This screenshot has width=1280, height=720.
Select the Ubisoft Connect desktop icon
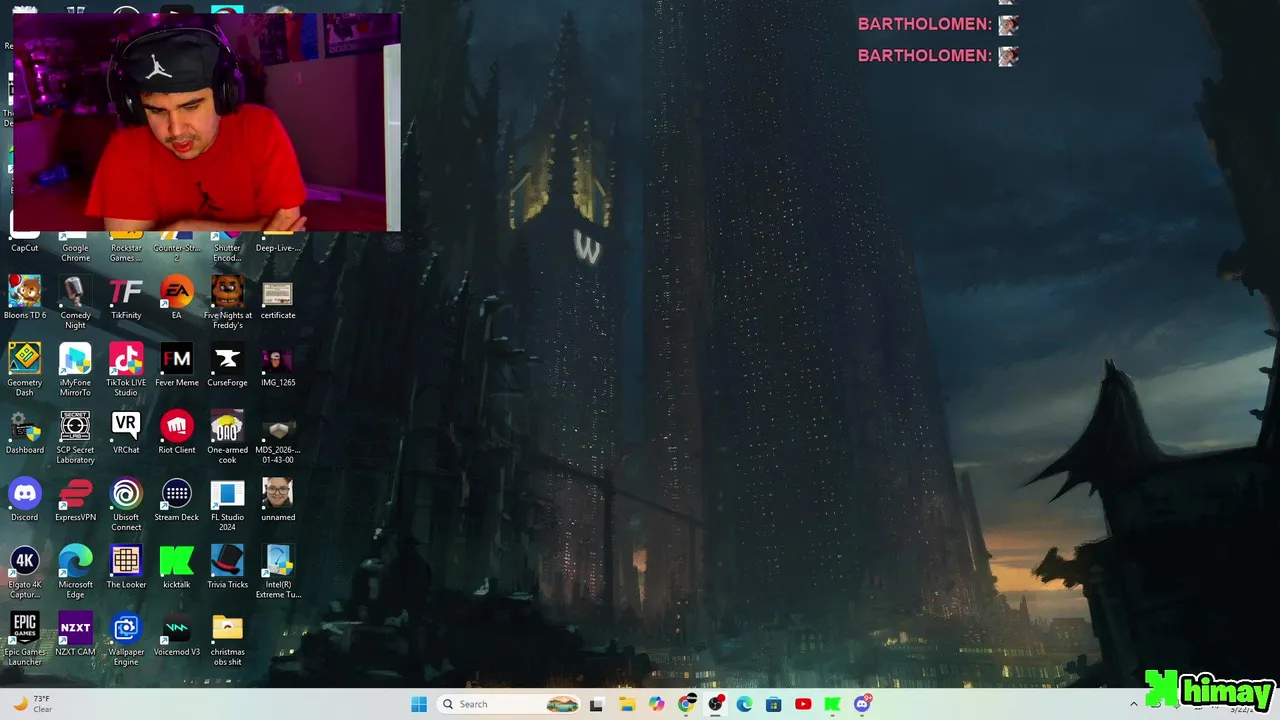[x=126, y=505]
